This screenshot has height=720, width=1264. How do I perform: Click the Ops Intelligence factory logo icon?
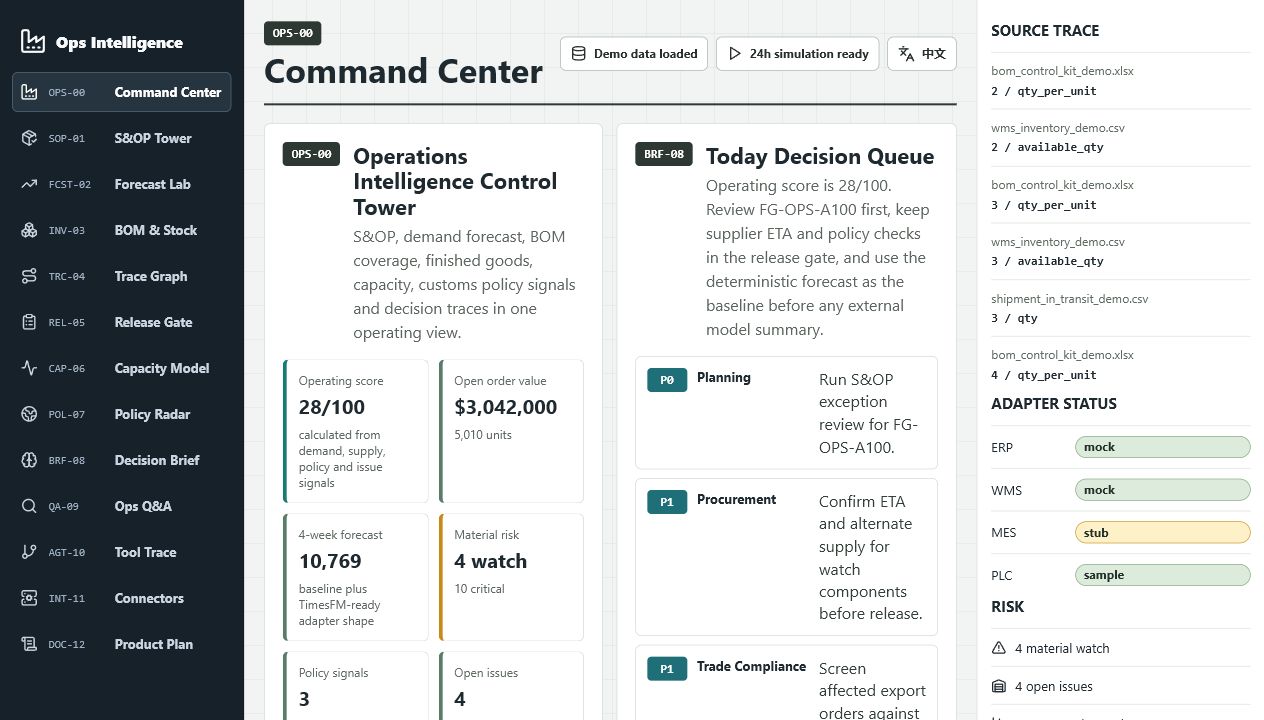(33, 41)
